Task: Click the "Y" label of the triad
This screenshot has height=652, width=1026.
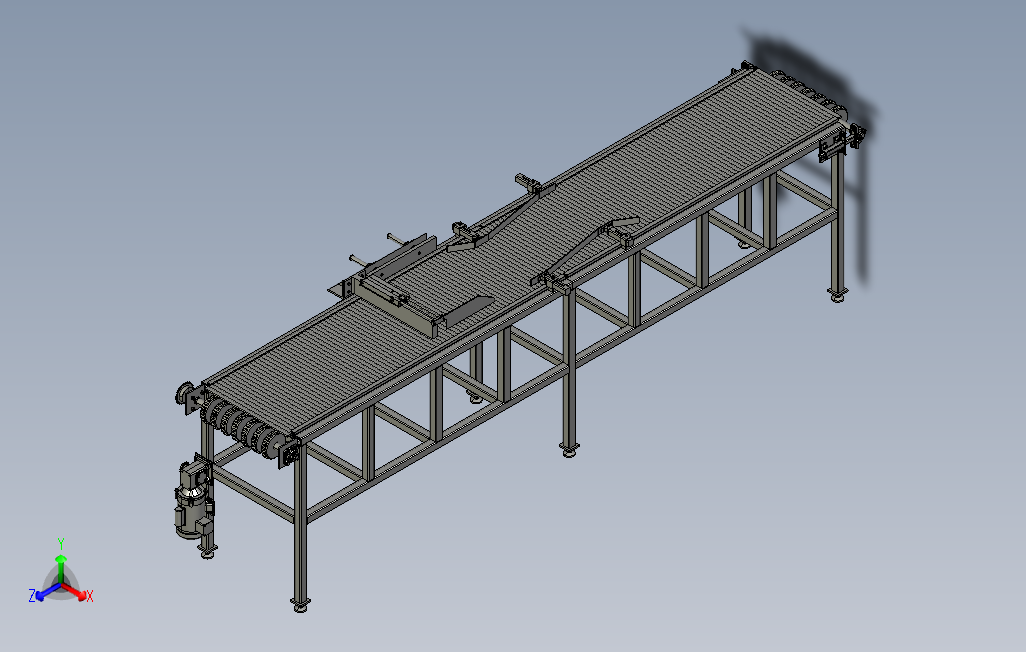Action: point(61,544)
